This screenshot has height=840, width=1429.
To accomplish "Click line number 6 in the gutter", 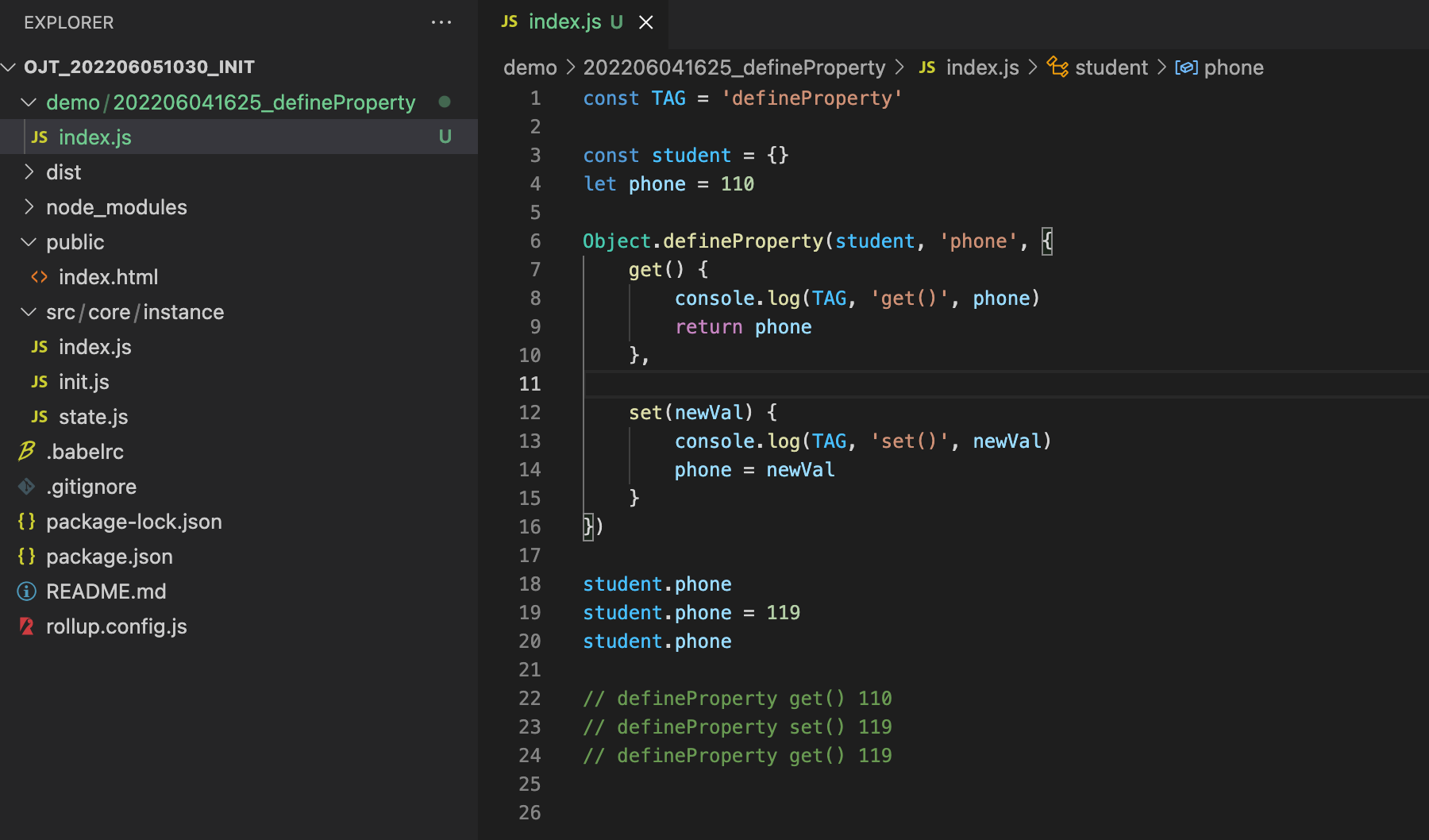I will click(x=535, y=241).
